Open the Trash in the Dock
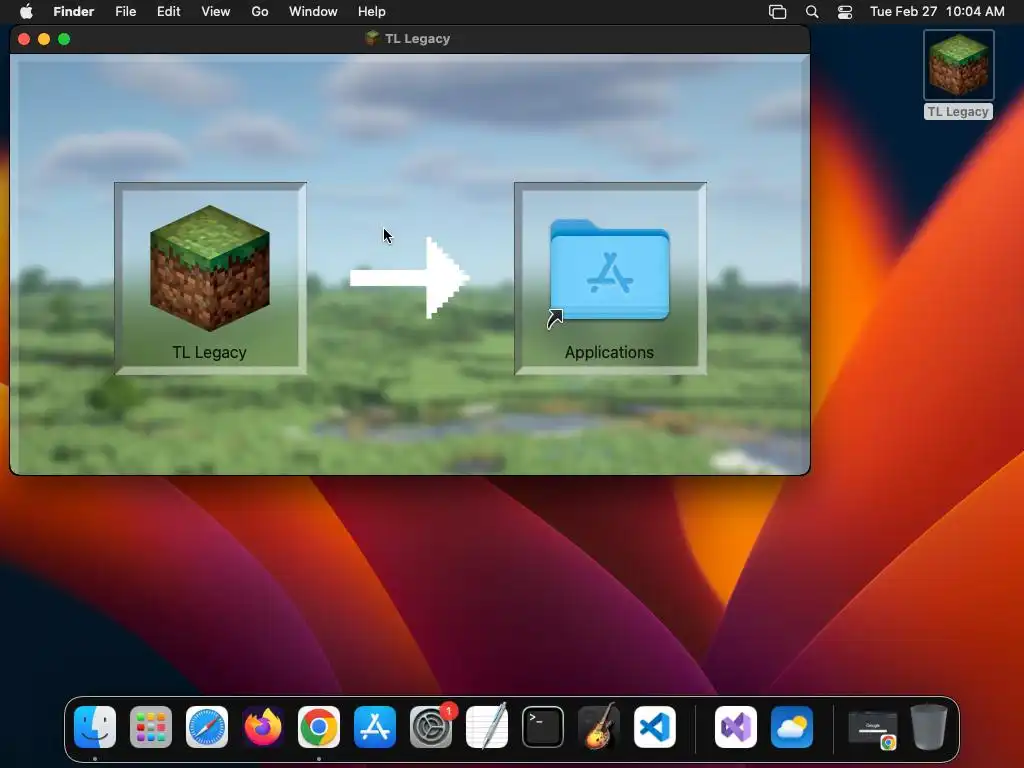This screenshot has height=768, width=1024. pos(929,727)
